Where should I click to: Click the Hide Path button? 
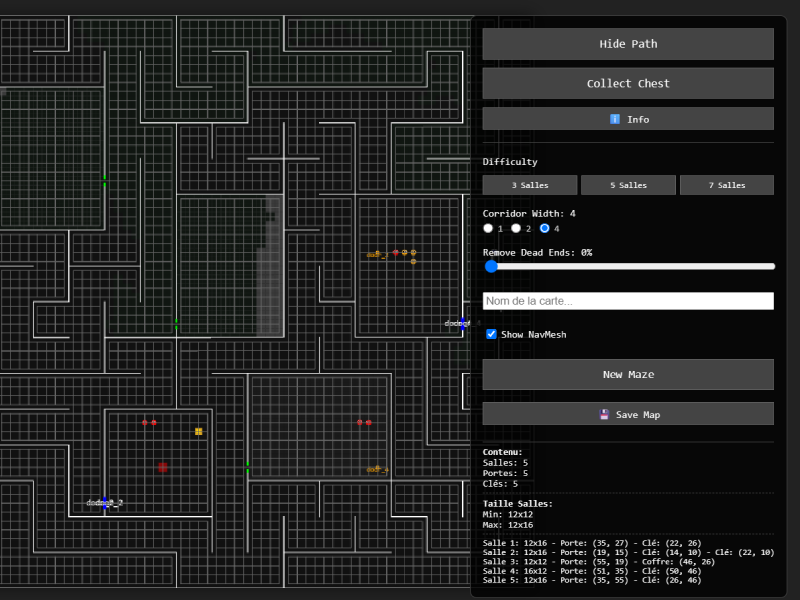628,44
